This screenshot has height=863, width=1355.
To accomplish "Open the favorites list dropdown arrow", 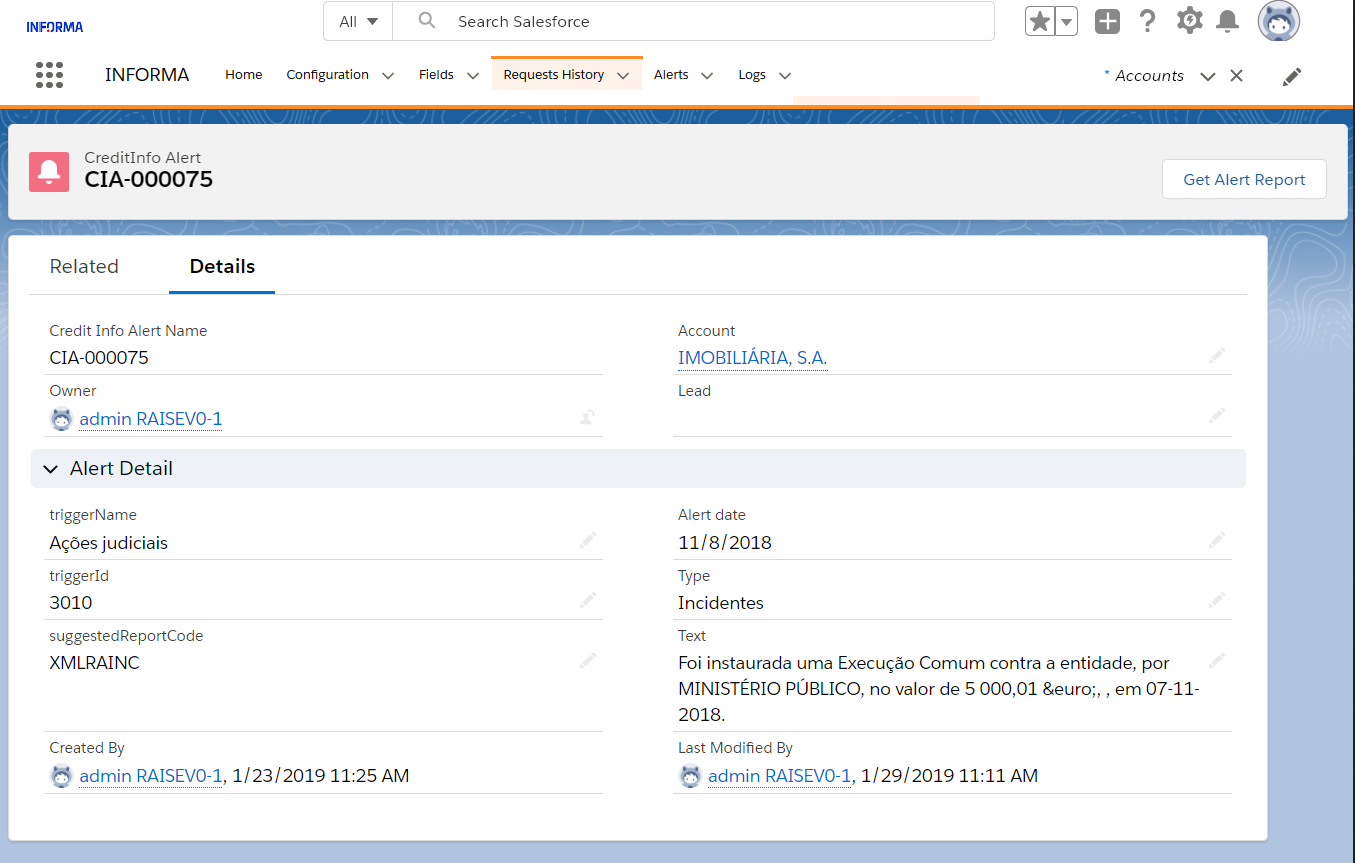I will [x=1067, y=21].
